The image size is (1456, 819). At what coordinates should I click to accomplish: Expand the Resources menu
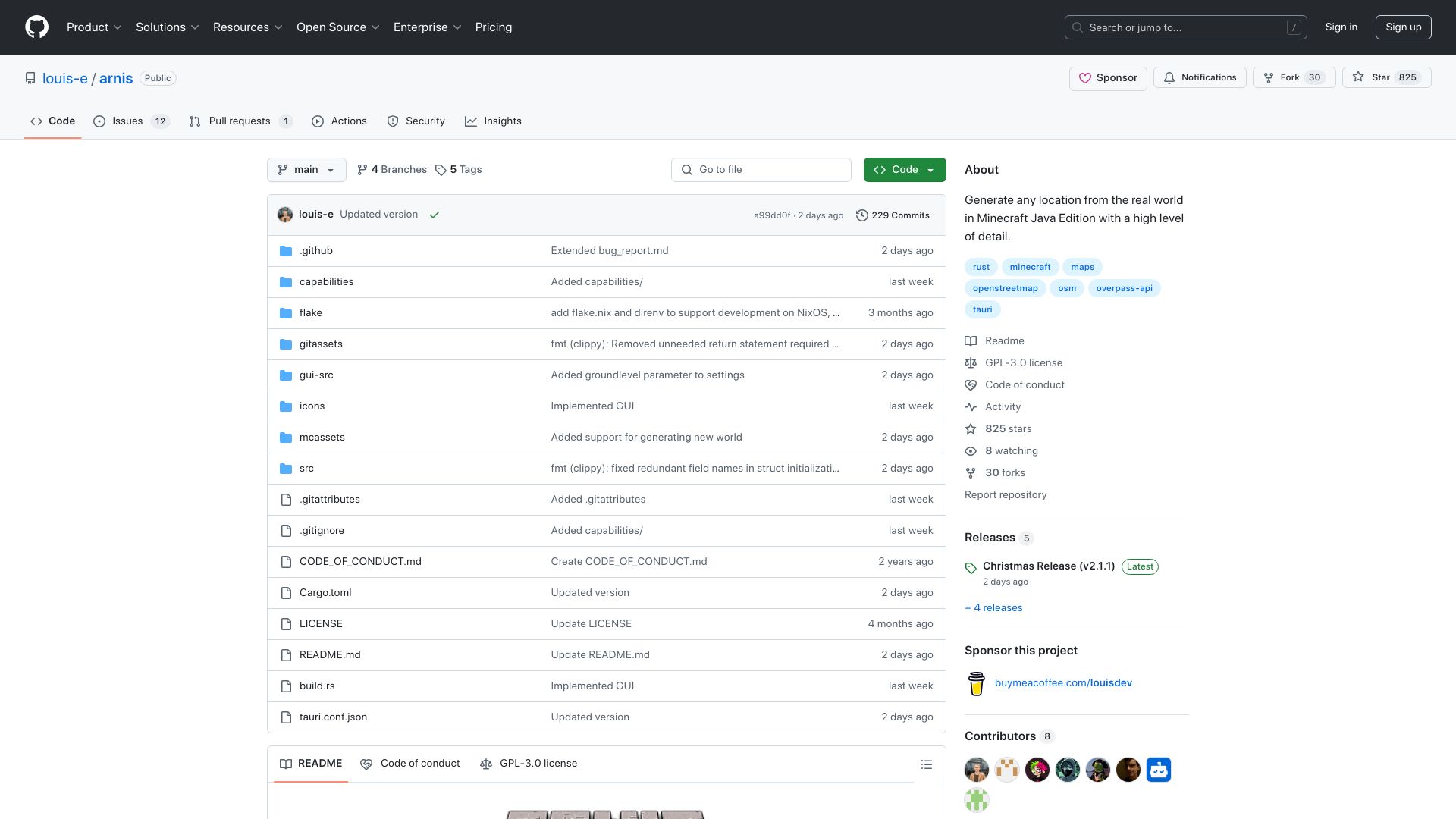248,27
